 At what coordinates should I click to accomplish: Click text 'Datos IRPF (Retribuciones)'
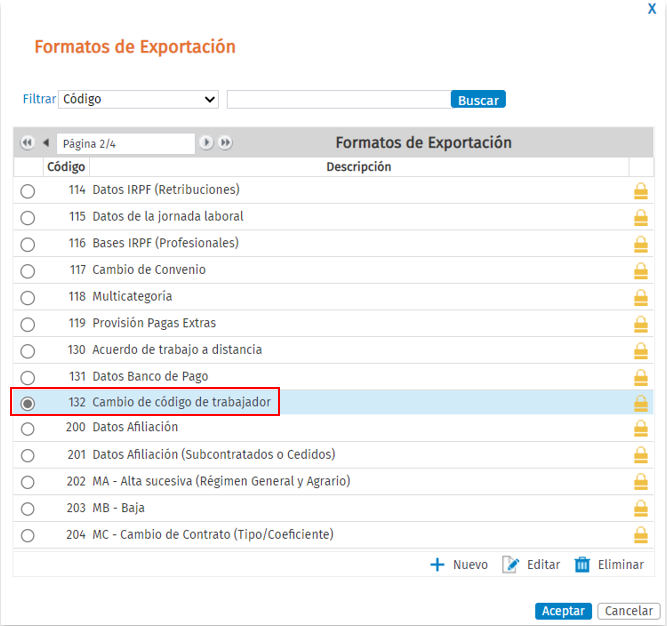[166, 190]
